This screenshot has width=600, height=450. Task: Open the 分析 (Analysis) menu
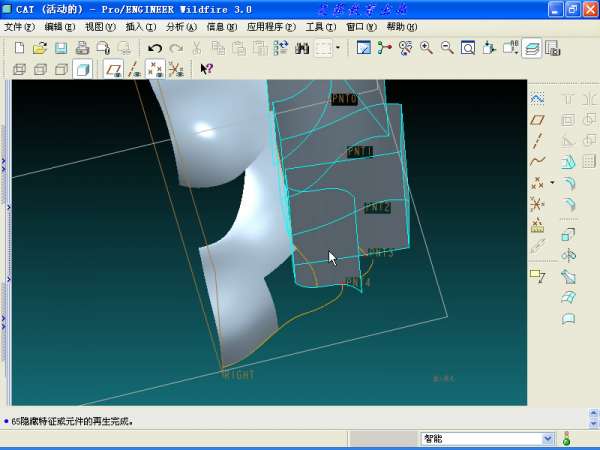[181, 27]
